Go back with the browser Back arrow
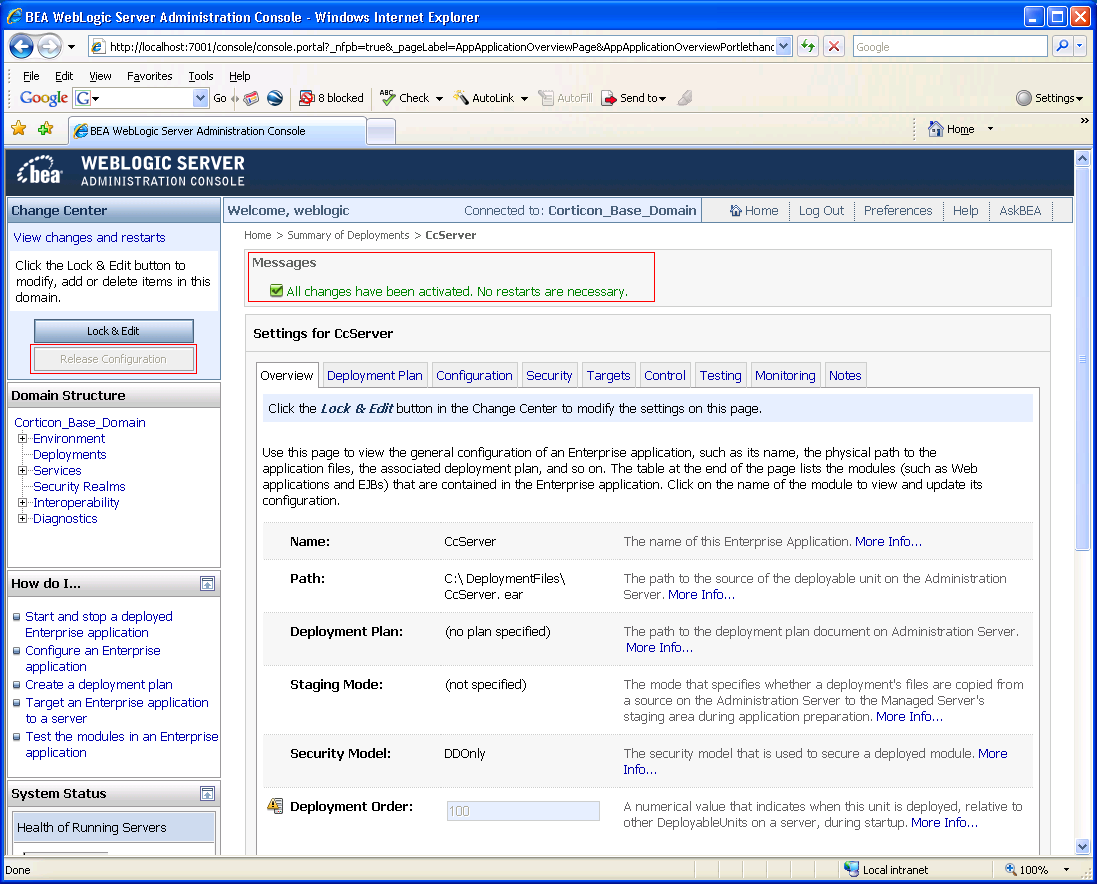 click(x=21, y=47)
